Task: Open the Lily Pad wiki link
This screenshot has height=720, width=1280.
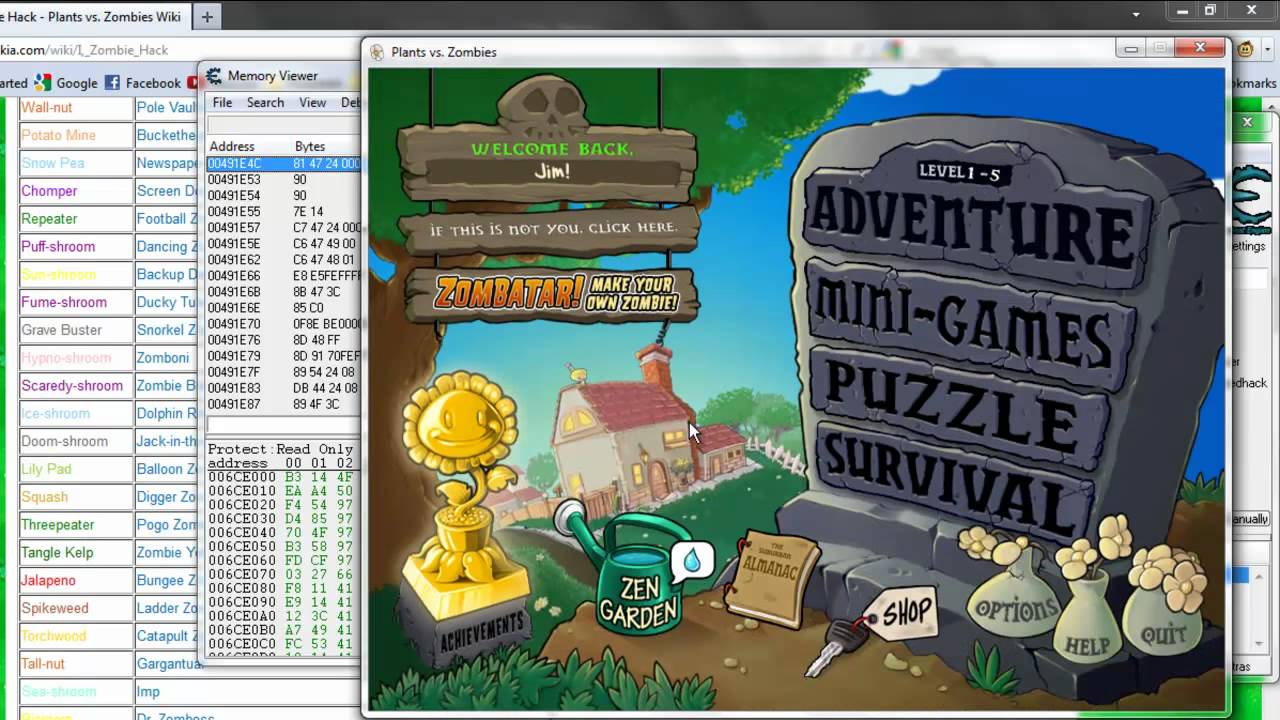Action: point(46,469)
